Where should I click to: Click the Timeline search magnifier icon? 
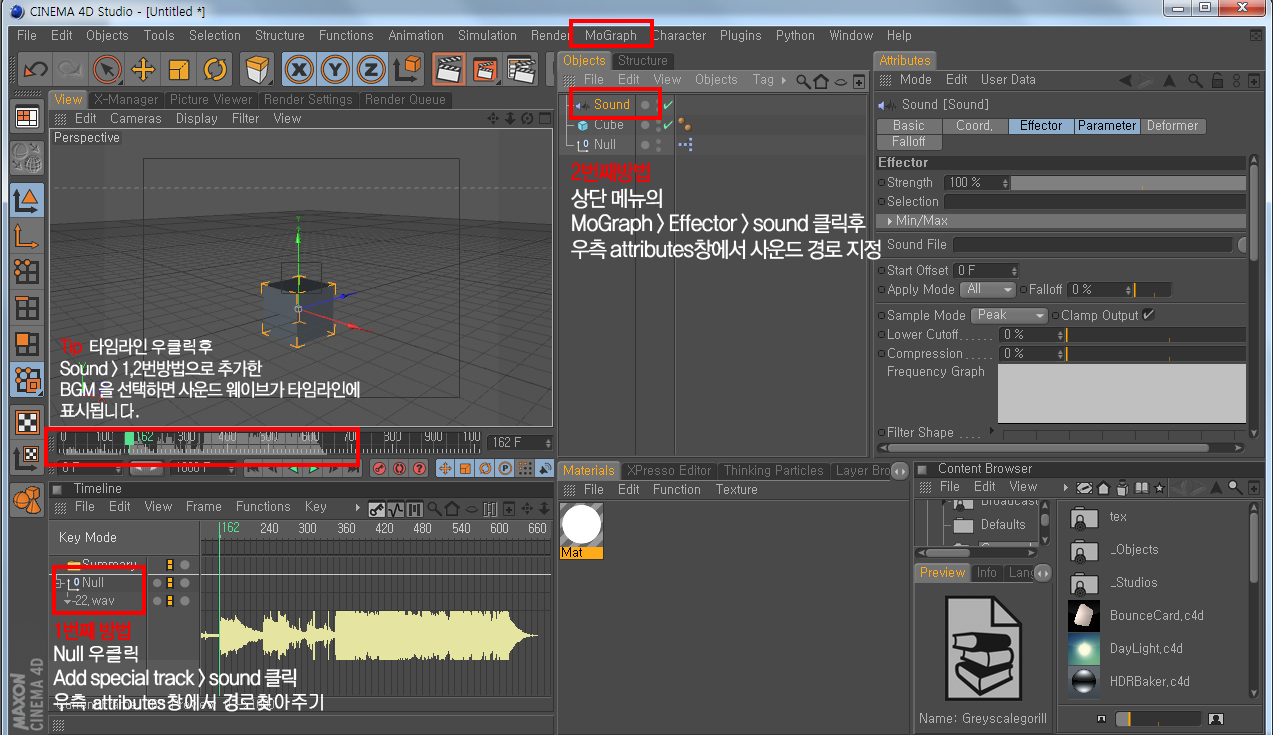pos(433,508)
